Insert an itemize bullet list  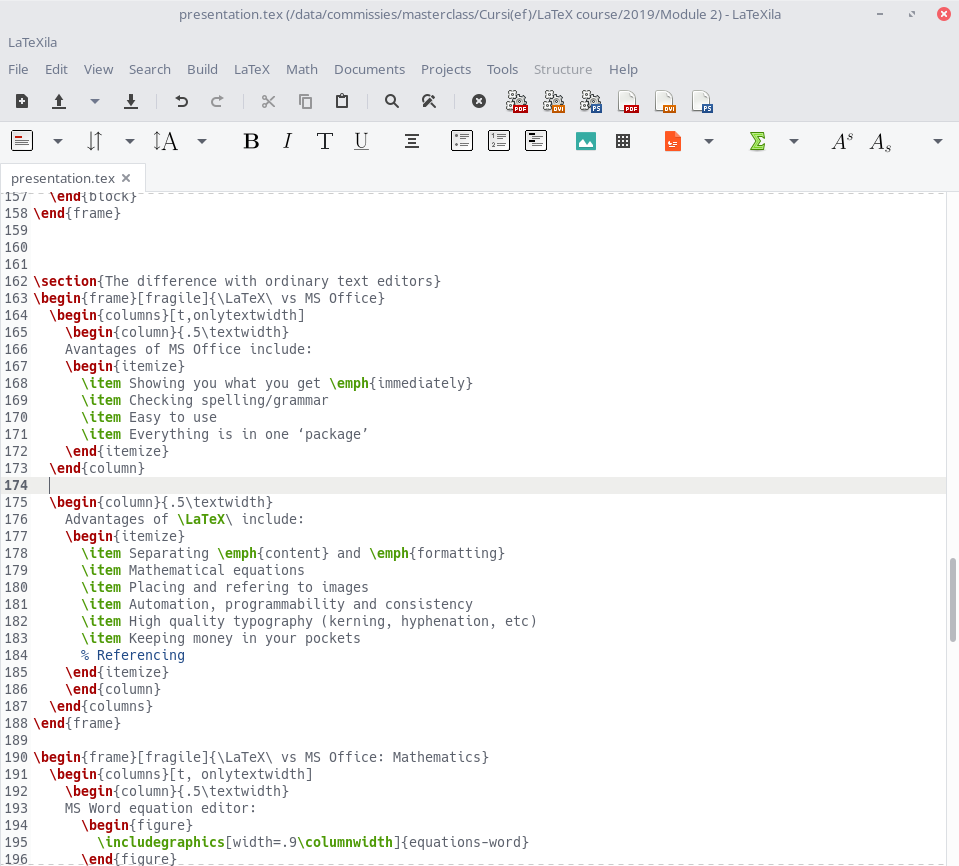461,141
